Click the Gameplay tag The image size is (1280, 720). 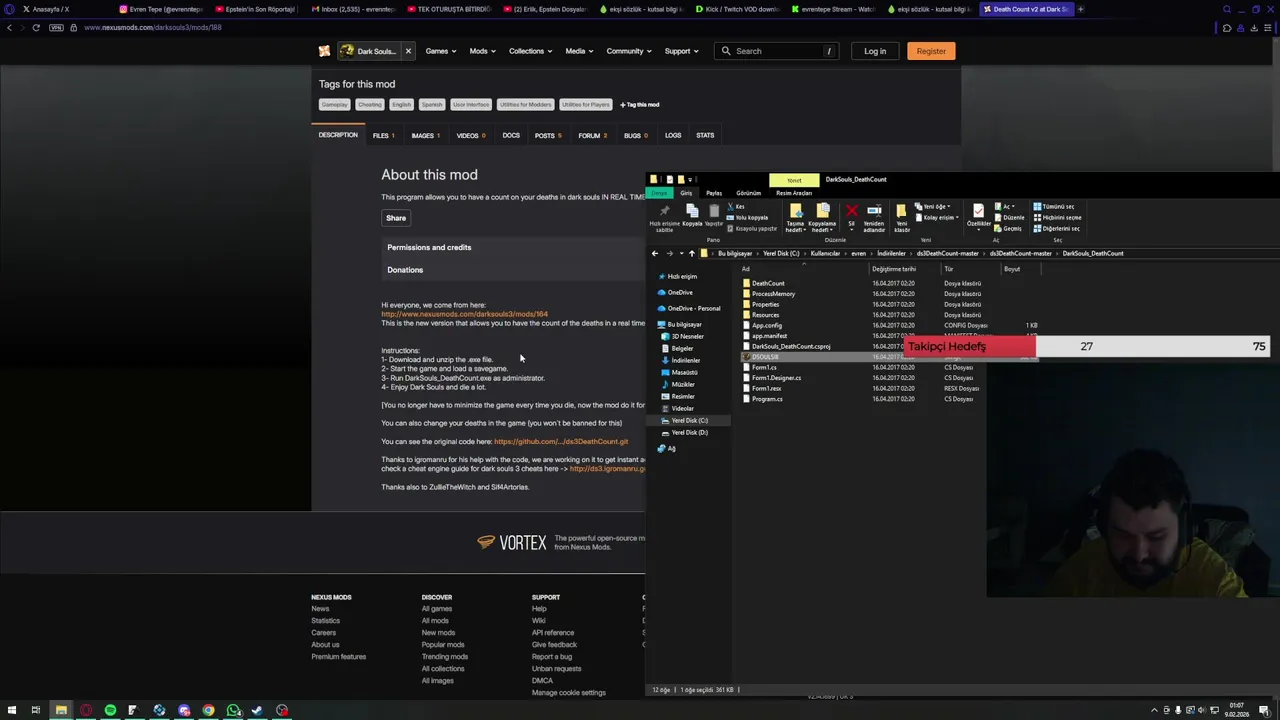click(x=334, y=104)
